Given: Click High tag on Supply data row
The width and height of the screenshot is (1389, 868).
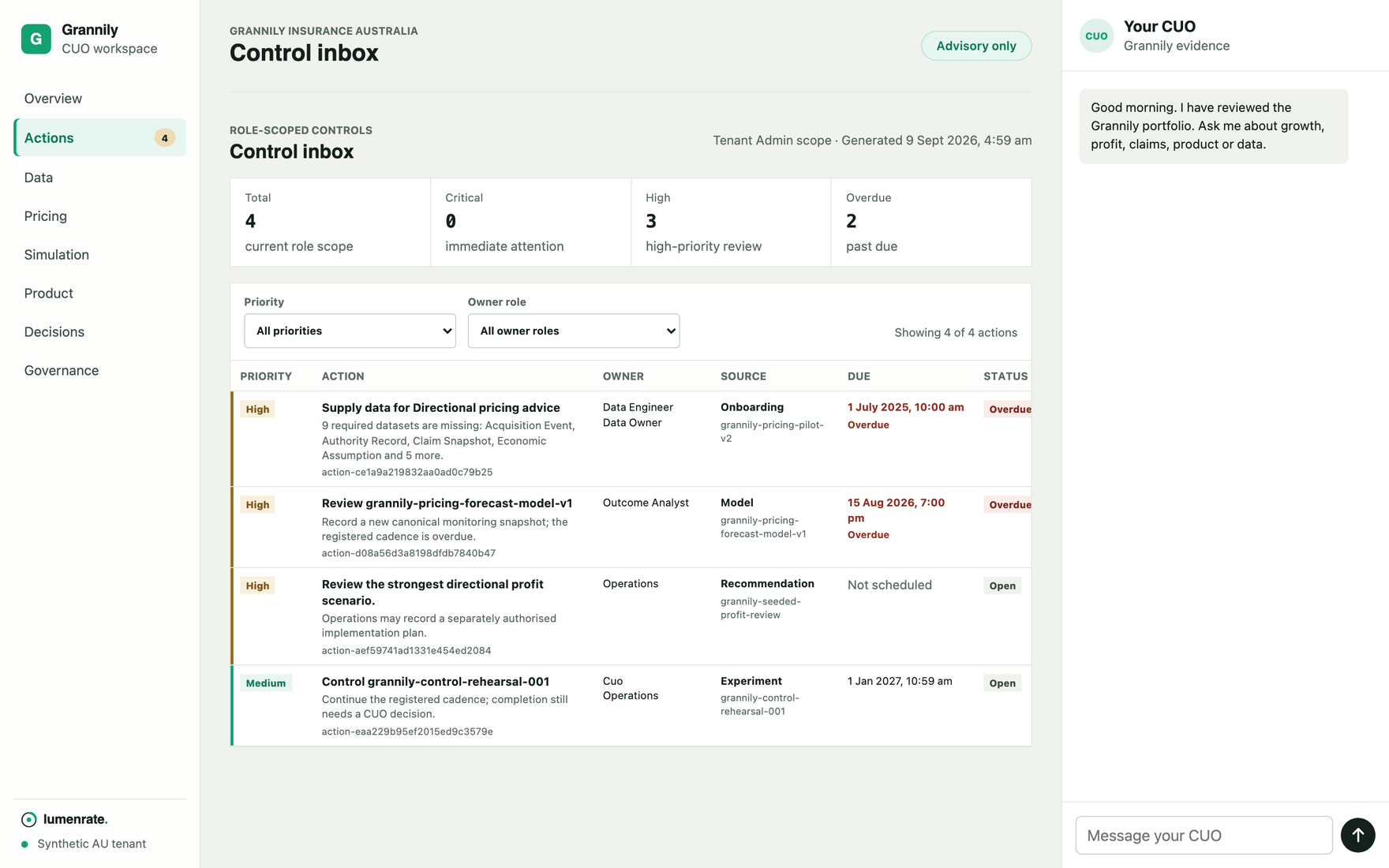Looking at the screenshot, I should [257, 410].
